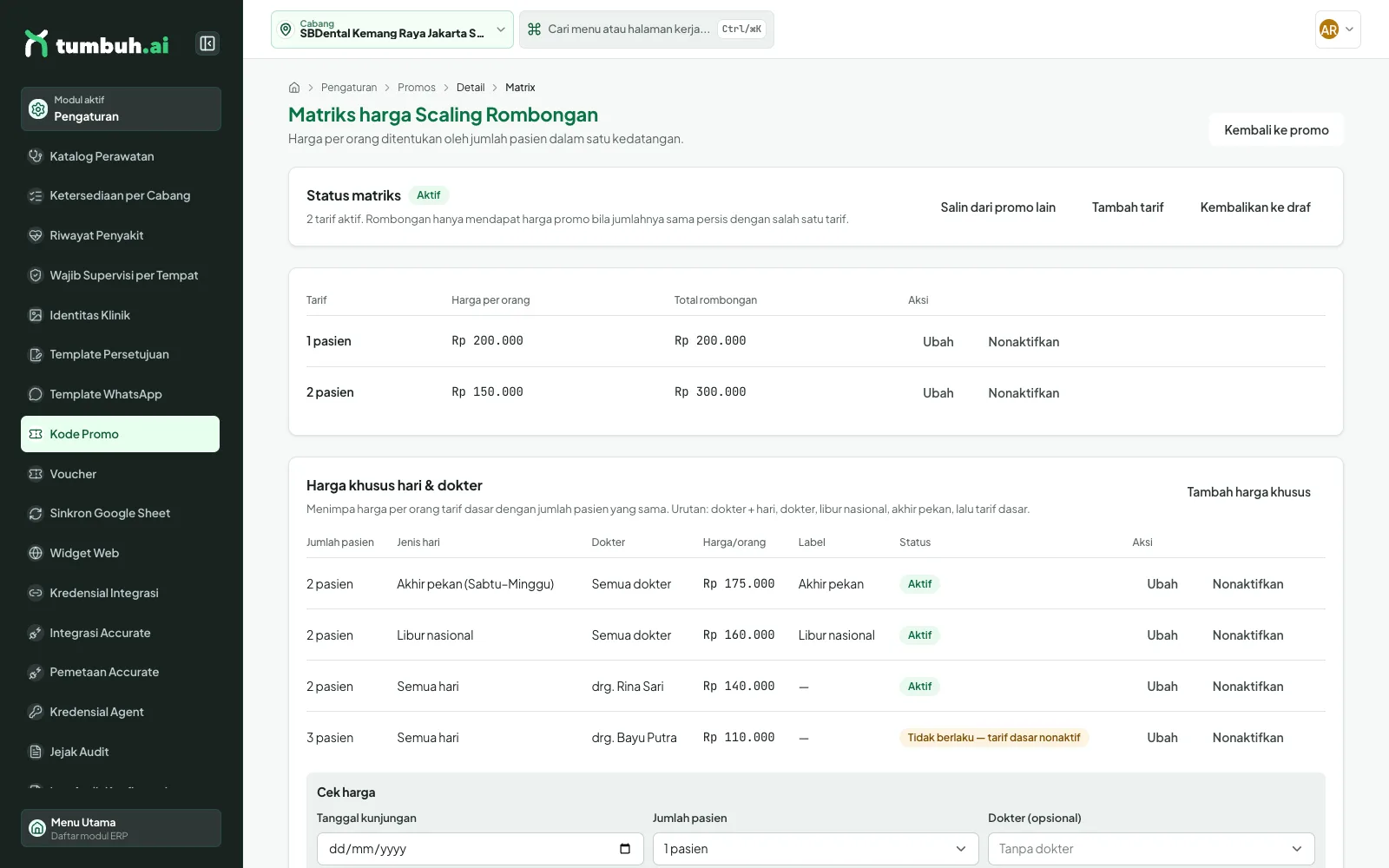Viewport: 1389px width, 868px height.
Task: Click Kembali ke promo button
Action: pos(1276,130)
